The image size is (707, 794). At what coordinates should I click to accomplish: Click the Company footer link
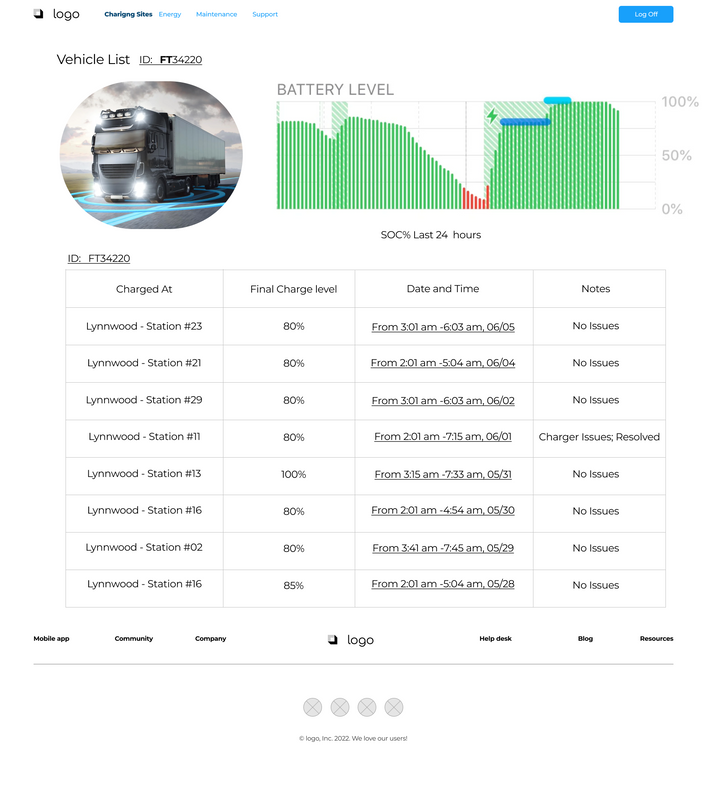coord(211,639)
